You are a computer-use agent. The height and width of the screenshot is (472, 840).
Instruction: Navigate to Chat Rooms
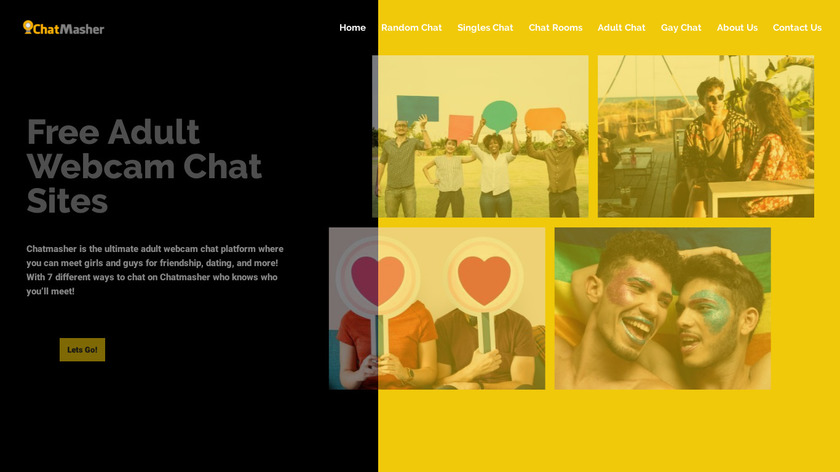555,28
